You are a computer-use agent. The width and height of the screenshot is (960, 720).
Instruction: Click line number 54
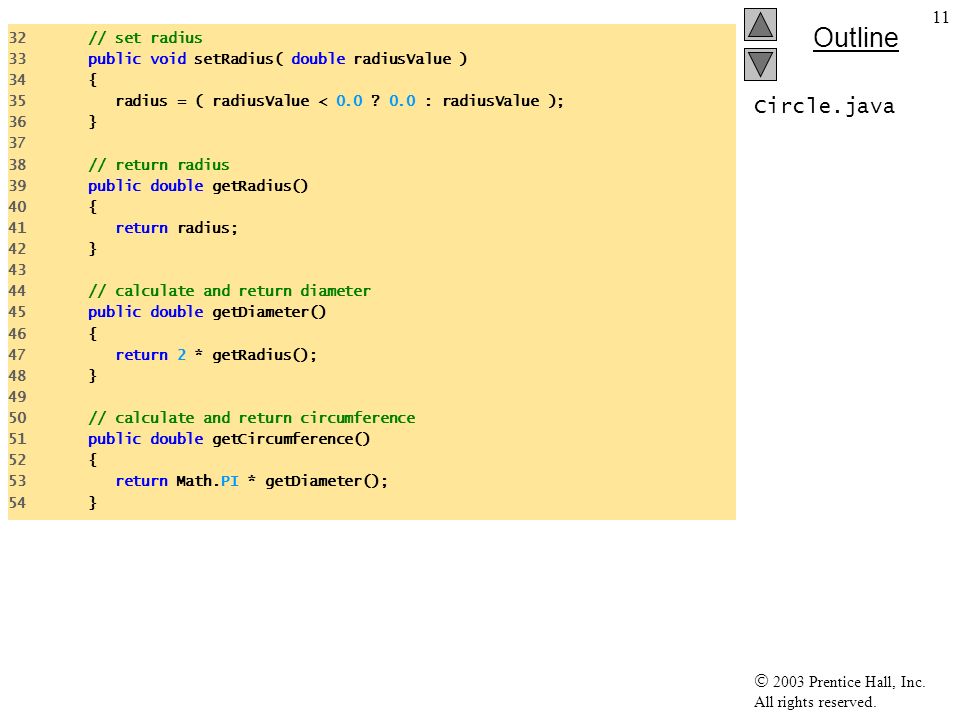click(x=17, y=503)
